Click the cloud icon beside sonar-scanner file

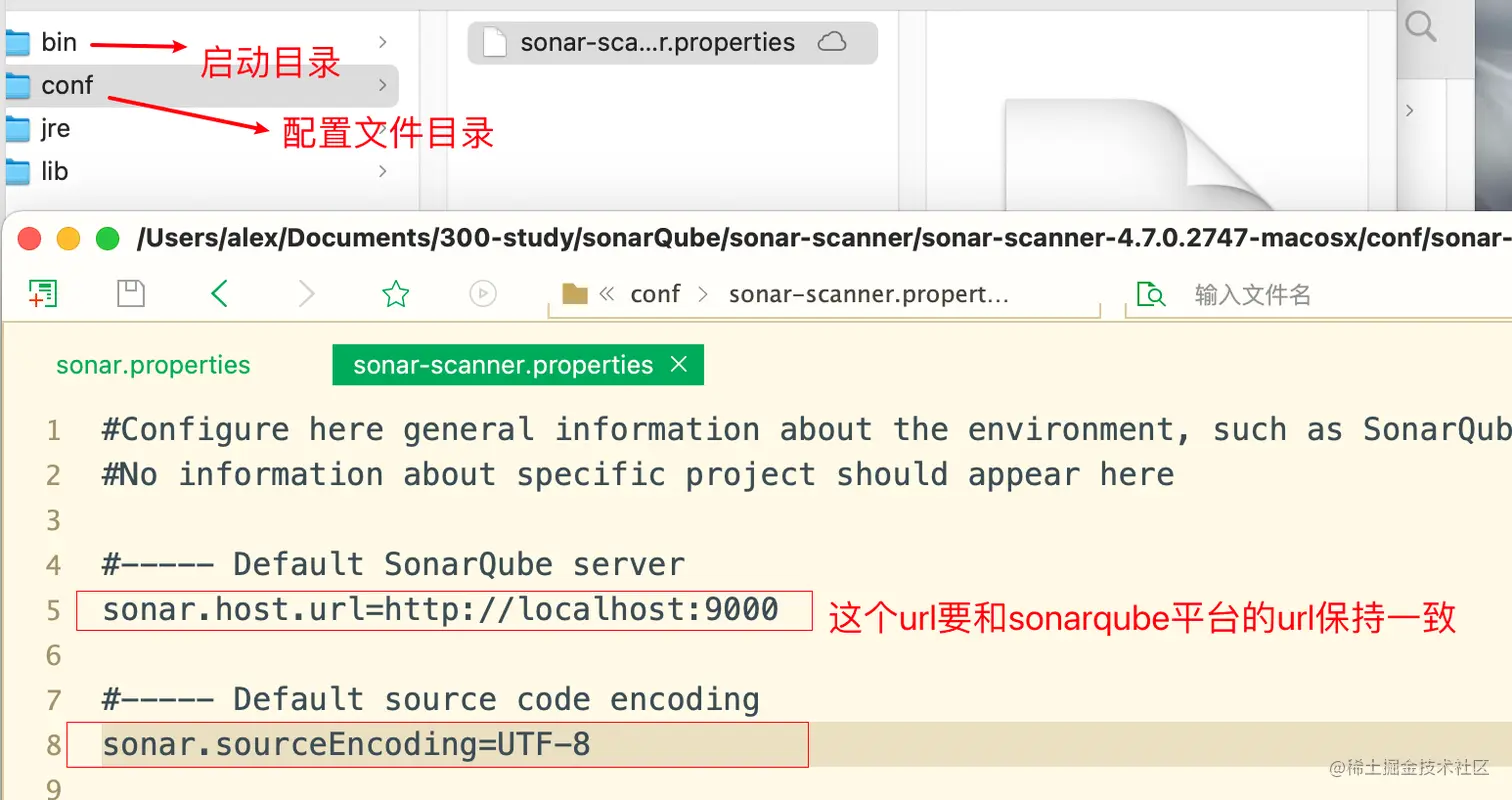click(832, 42)
